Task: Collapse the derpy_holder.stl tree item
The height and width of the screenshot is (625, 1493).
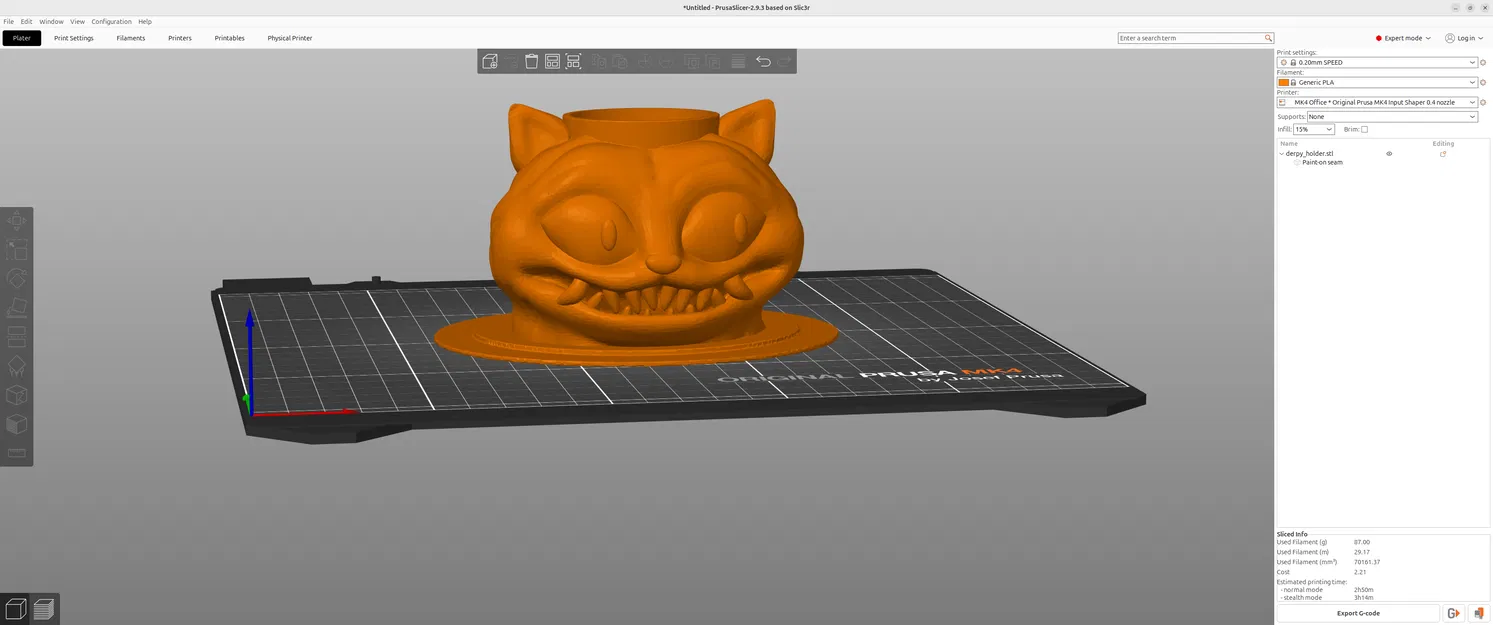Action: pyautogui.click(x=1281, y=154)
